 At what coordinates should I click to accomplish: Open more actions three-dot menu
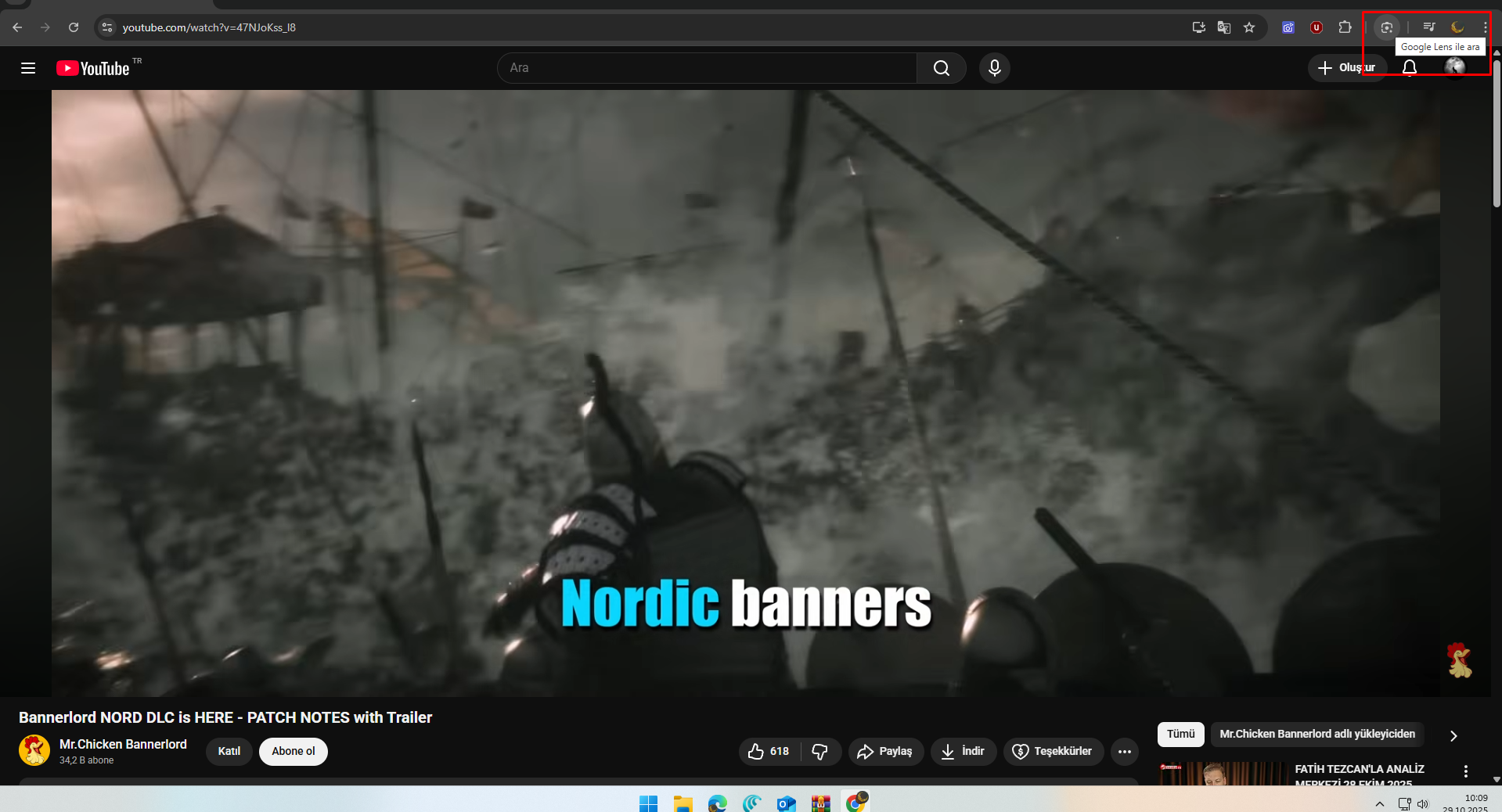coord(1125,751)
